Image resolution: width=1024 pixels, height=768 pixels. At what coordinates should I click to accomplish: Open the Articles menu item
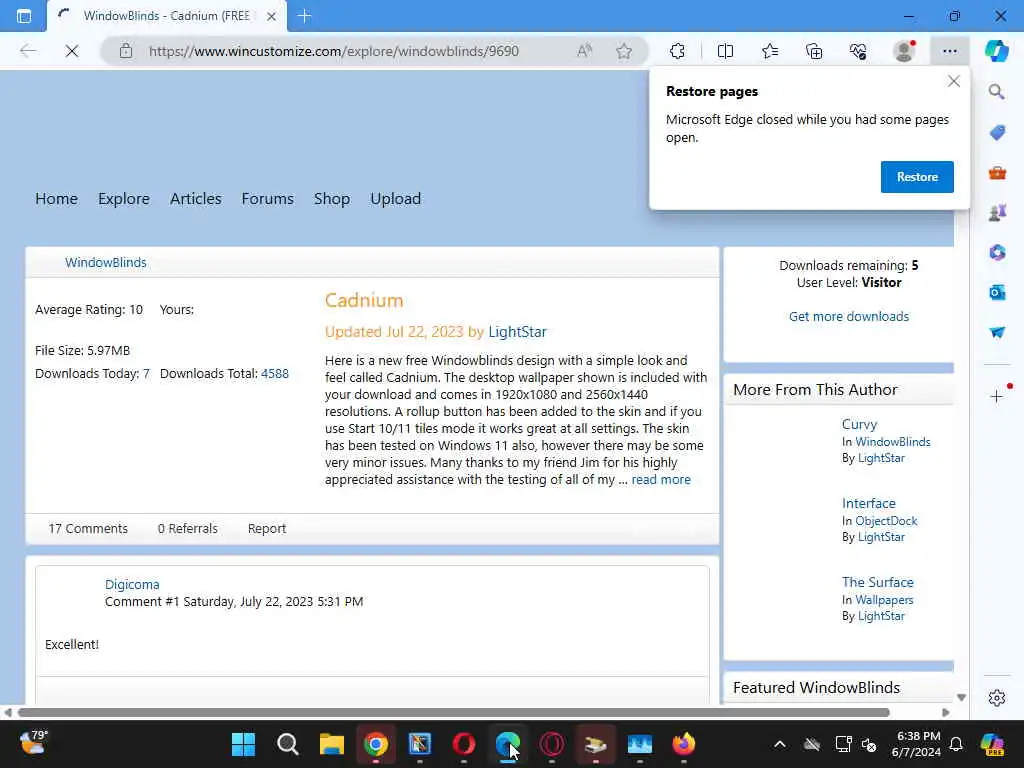[x=195, y=199]
